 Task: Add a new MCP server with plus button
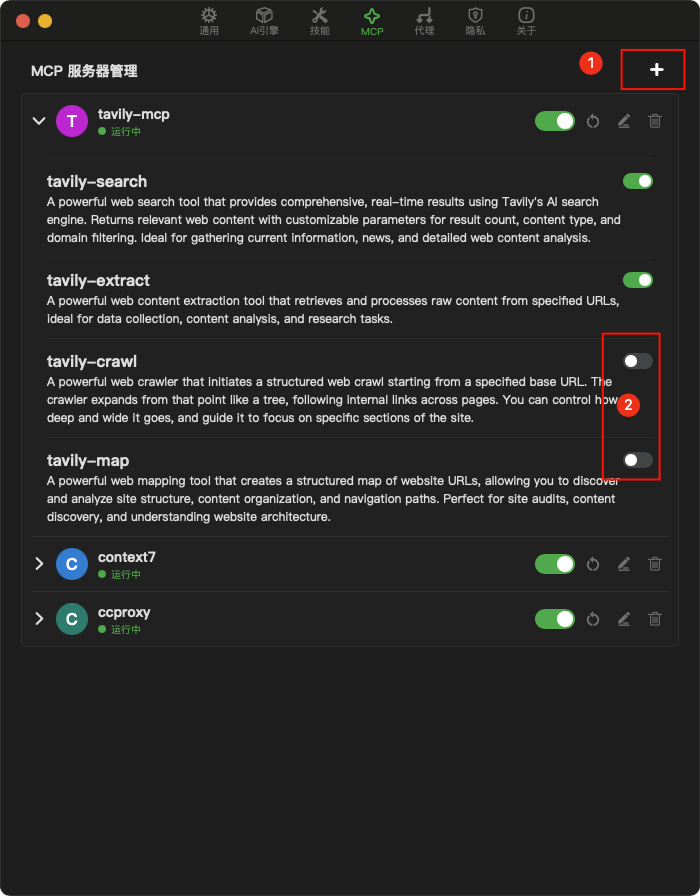tap(656, 70)
